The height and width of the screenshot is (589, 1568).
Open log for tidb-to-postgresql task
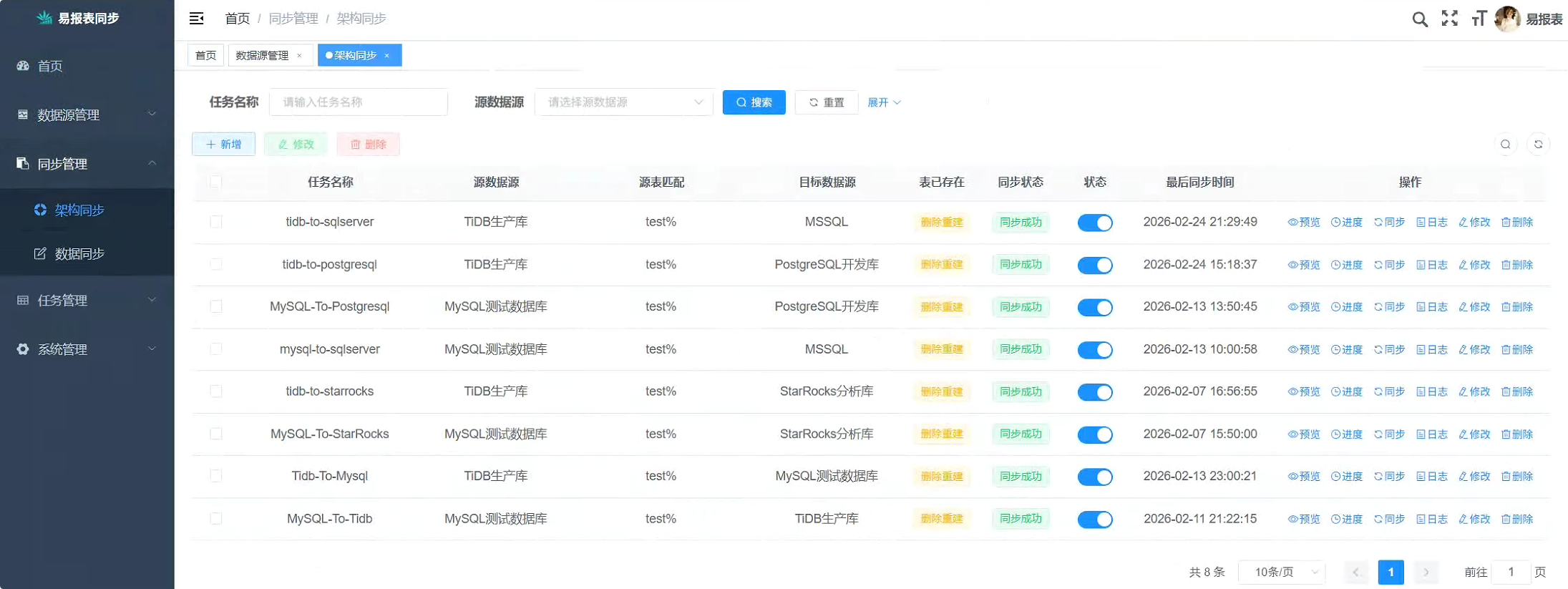(1432, 265)
